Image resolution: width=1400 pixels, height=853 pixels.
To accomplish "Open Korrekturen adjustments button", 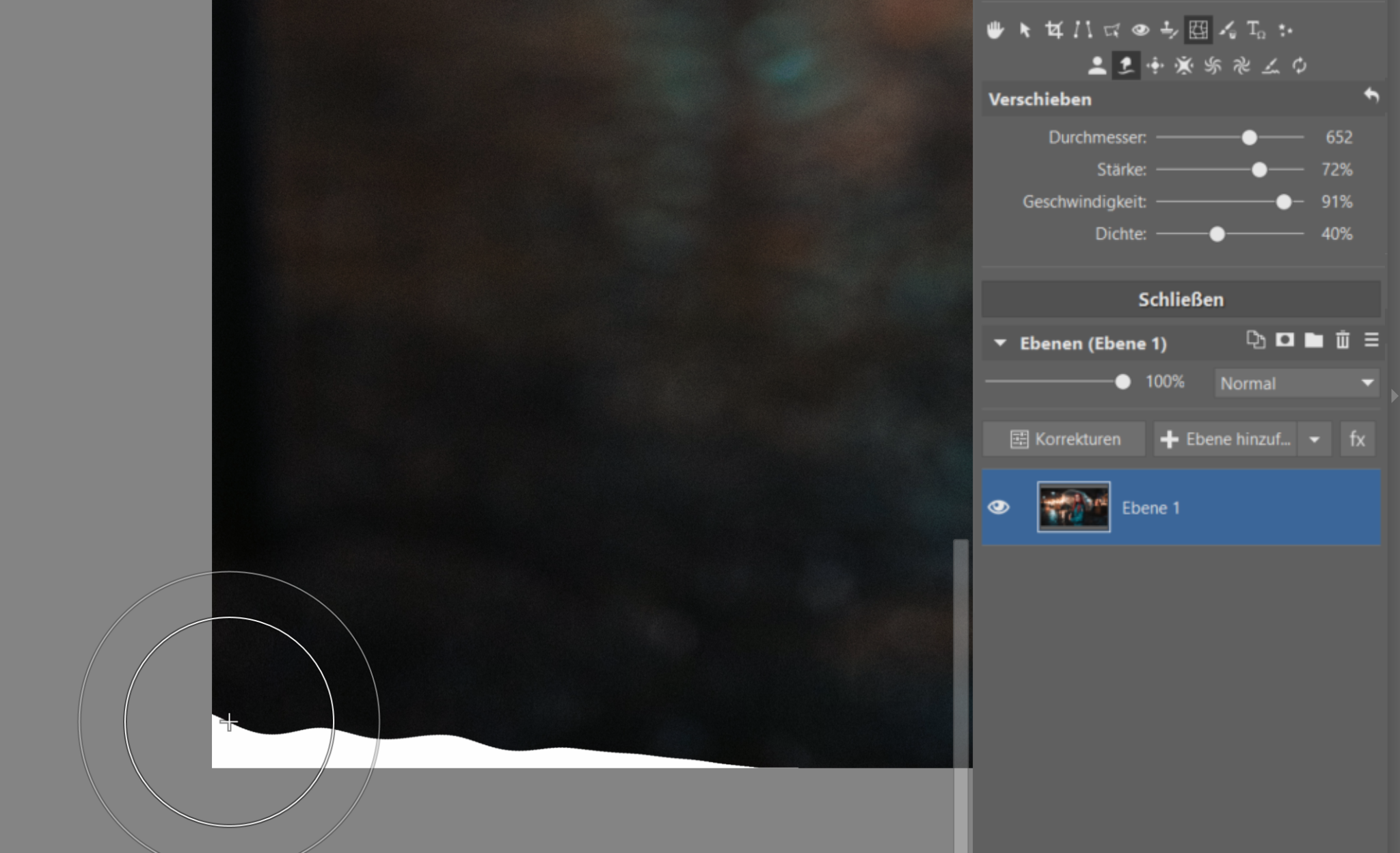I will tap(1064, 439).
